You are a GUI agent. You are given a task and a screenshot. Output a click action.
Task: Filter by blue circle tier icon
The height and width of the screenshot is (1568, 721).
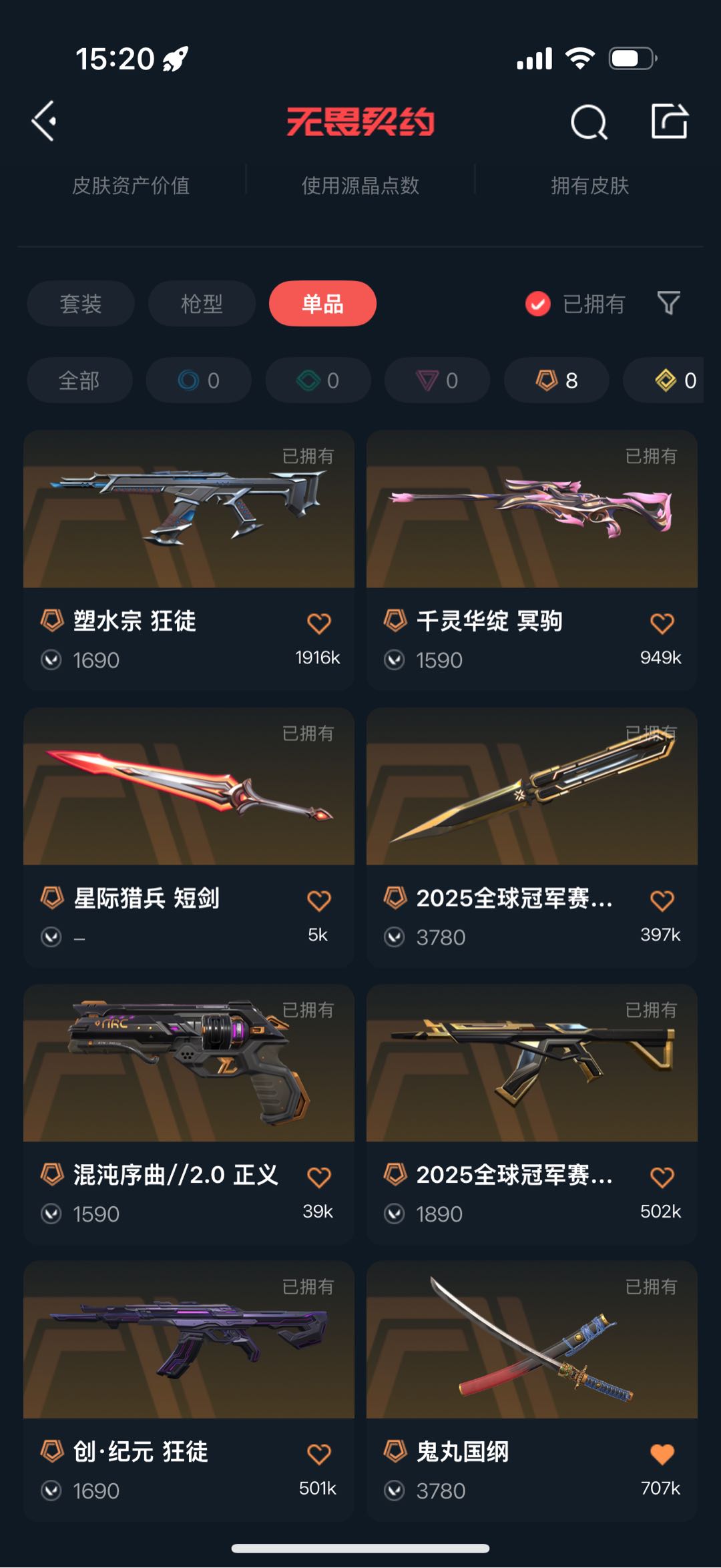[199, 380]
